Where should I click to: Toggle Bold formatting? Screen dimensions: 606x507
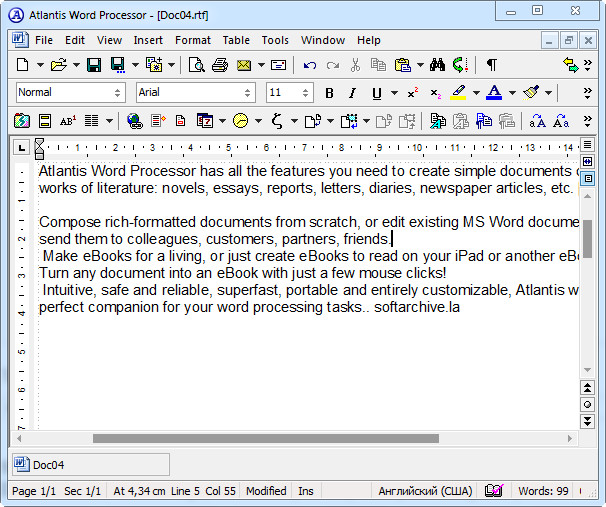pos(329,93)
